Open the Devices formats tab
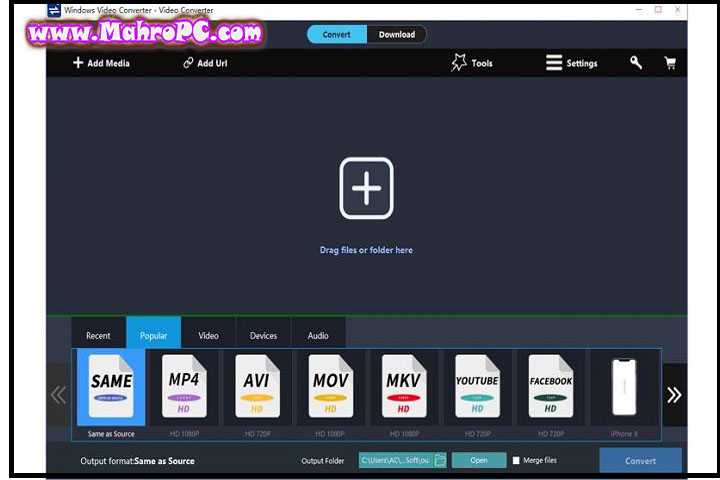The height and width of the screenshot is (480, 720). coord(264,335)
